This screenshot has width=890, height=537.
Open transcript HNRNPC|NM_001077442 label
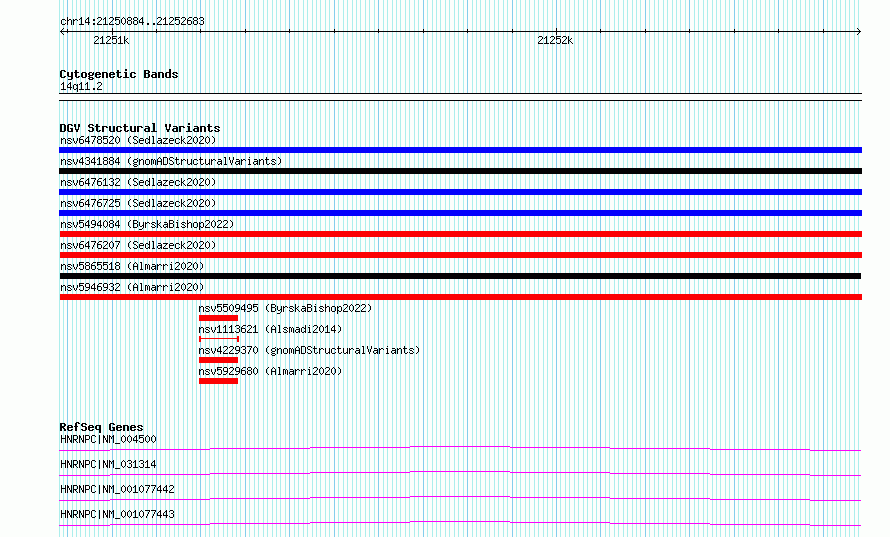(x=117, y=489)
